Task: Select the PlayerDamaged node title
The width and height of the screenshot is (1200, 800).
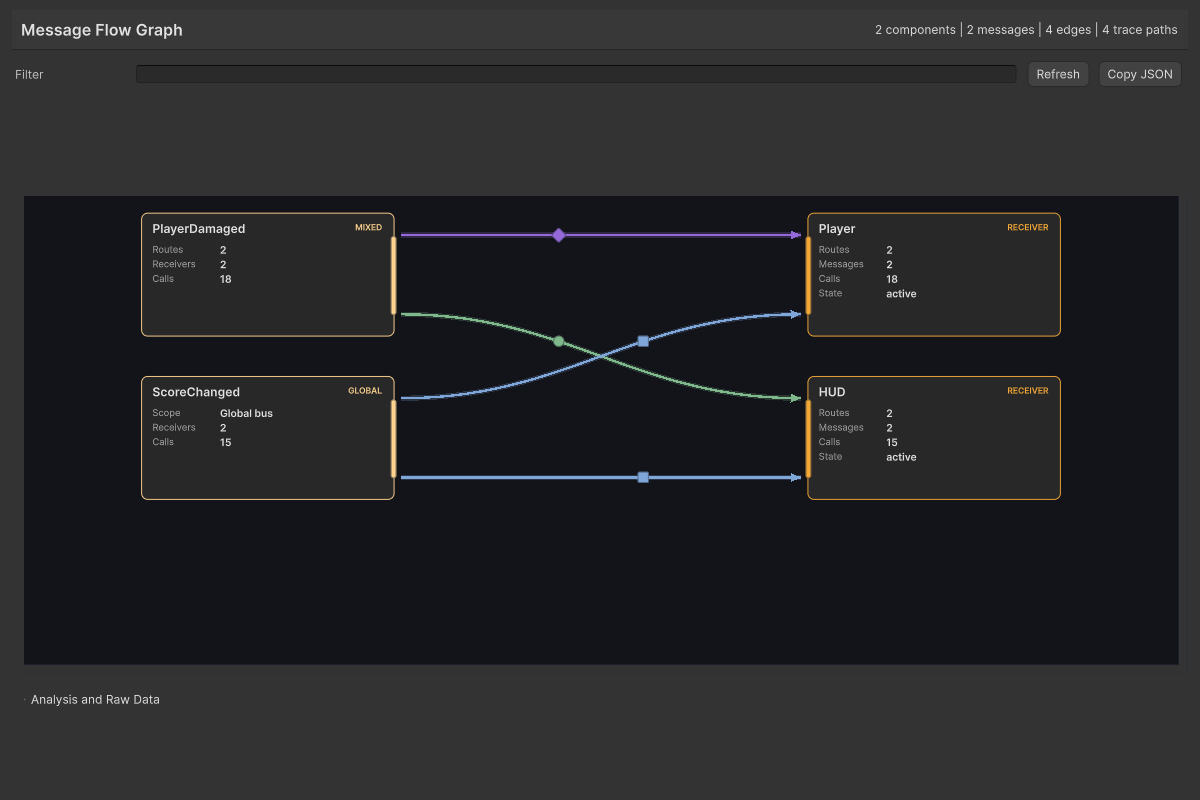Action: pyautogui.click(x=199, y=229)
